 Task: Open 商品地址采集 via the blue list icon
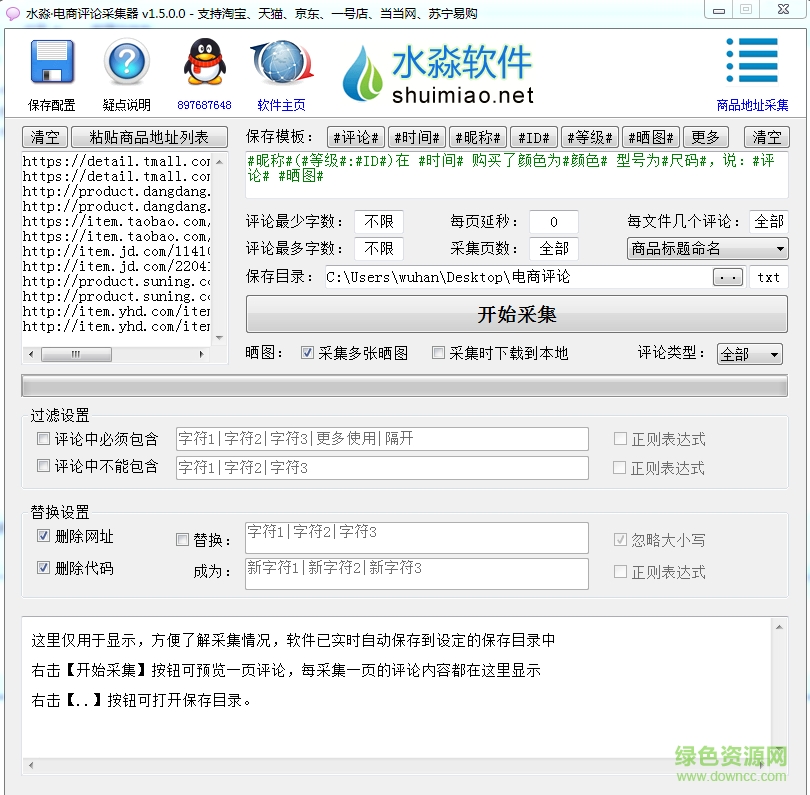tap(752, 60)
